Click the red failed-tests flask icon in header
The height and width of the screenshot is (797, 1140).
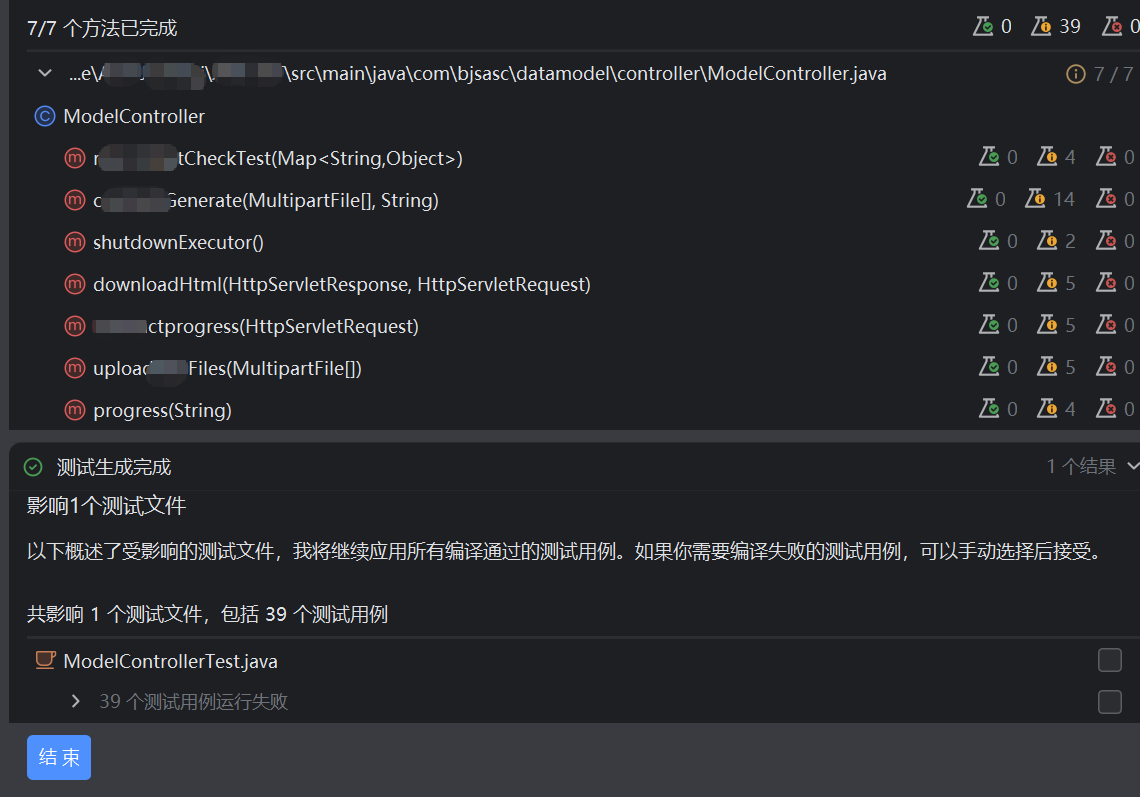pos(1112,25)
